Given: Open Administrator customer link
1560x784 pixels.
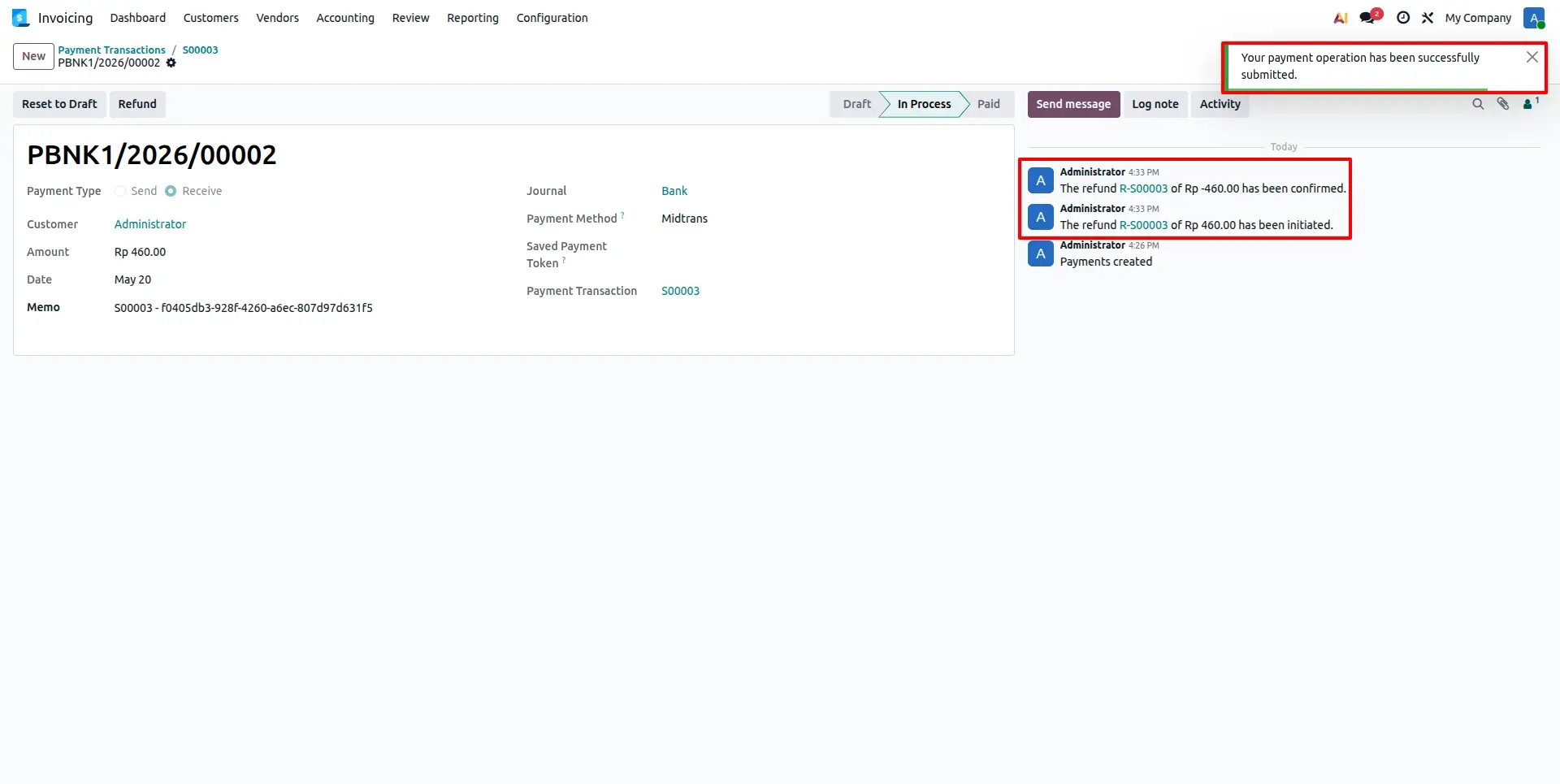Looking at the screenshot, I should pos(150,224).
